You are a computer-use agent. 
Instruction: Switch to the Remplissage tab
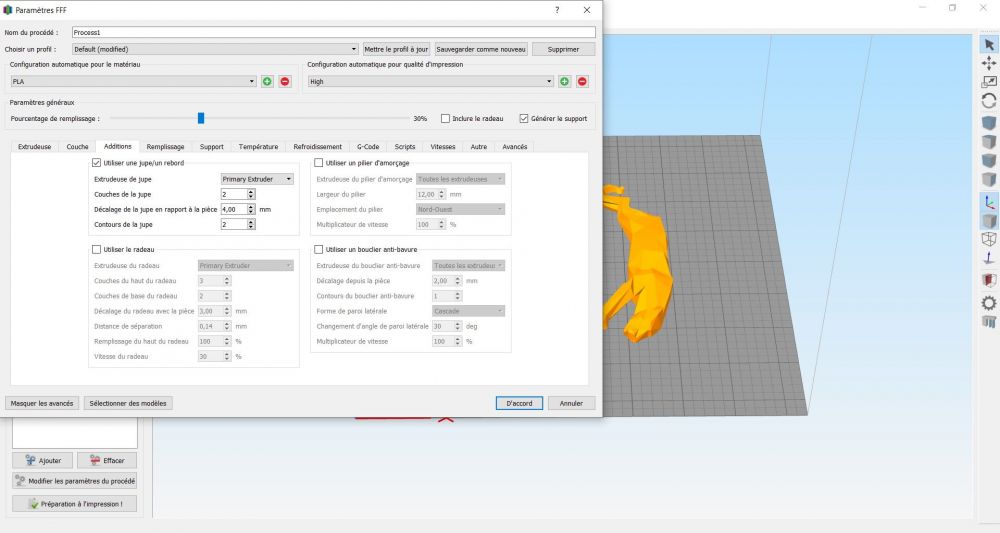pyautogui.click(x=165, y=147)
